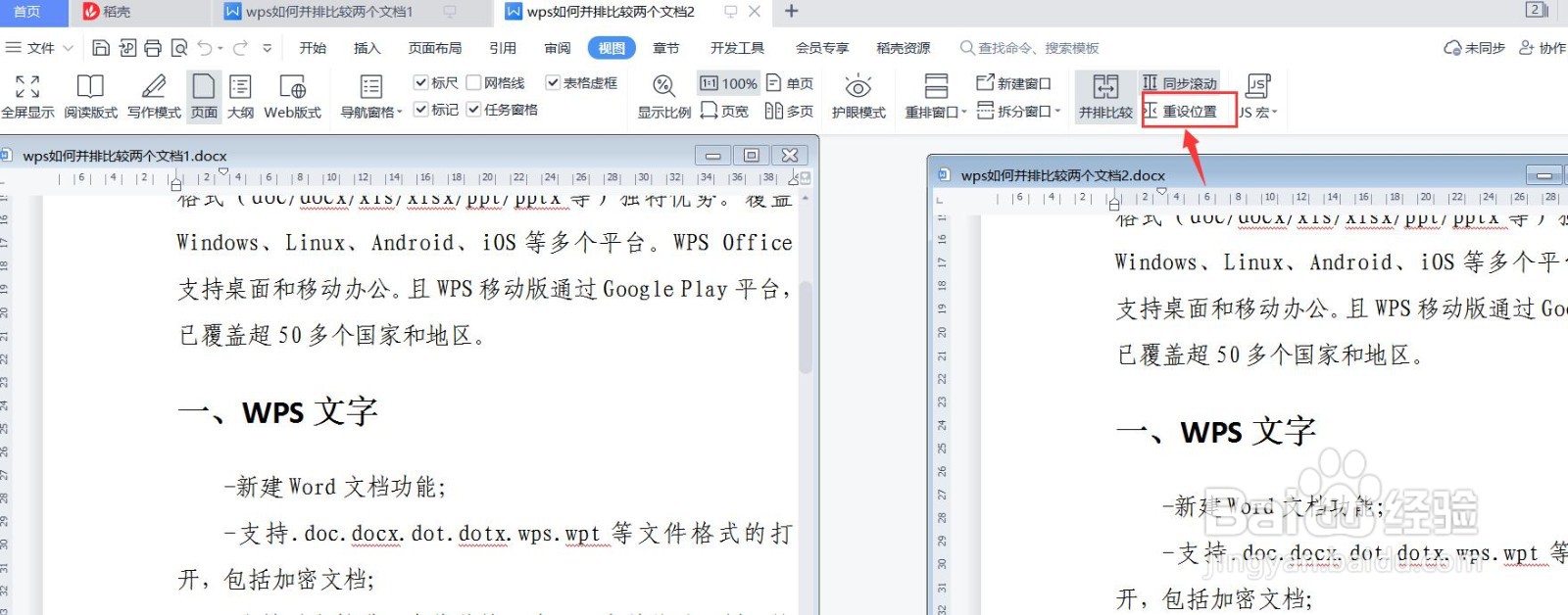The height and width of the screenshot is (615, 1568).
Task: Choose 多页 multi-page view
Action: click(790, 111)
